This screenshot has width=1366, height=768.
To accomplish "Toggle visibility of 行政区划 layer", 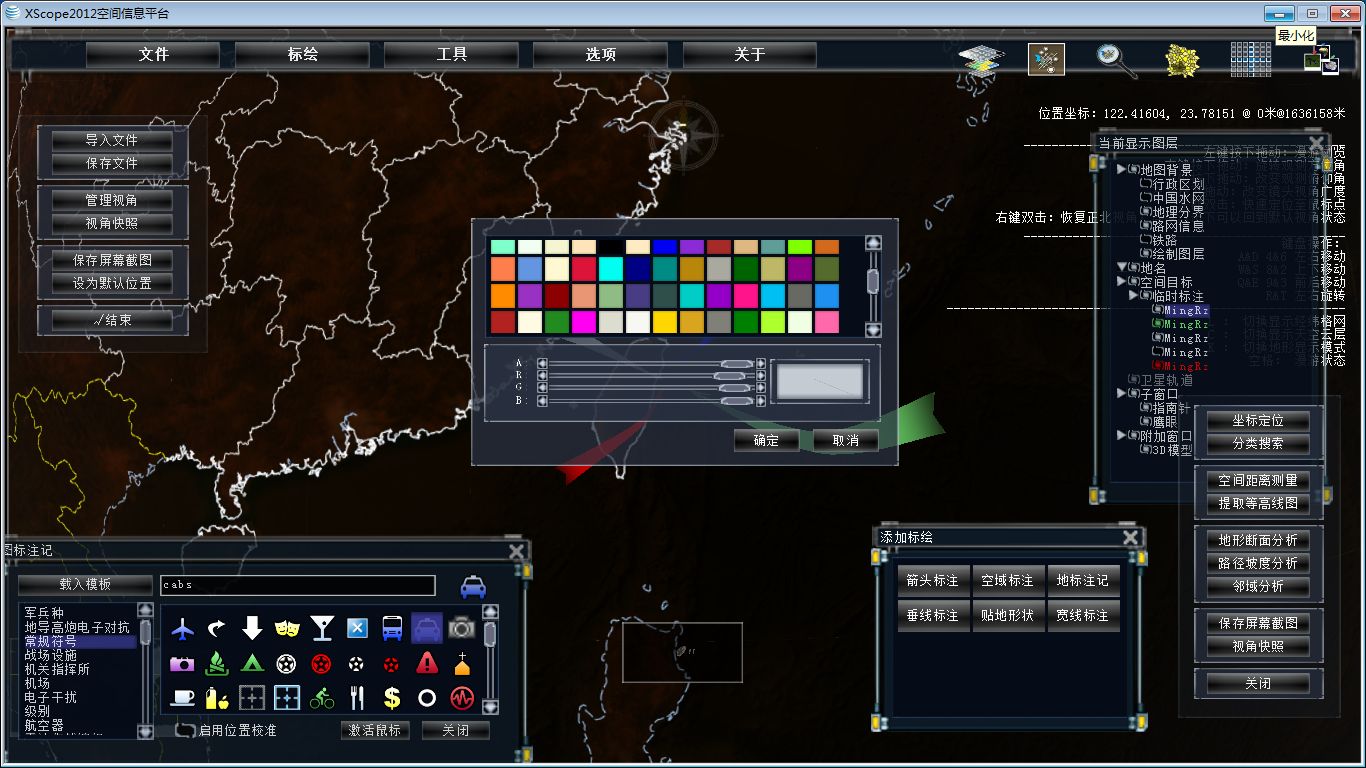I will point(1145,184).
